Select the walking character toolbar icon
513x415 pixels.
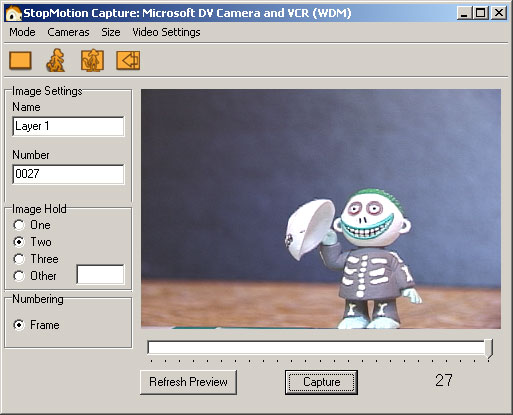click(x=55, y=60)
